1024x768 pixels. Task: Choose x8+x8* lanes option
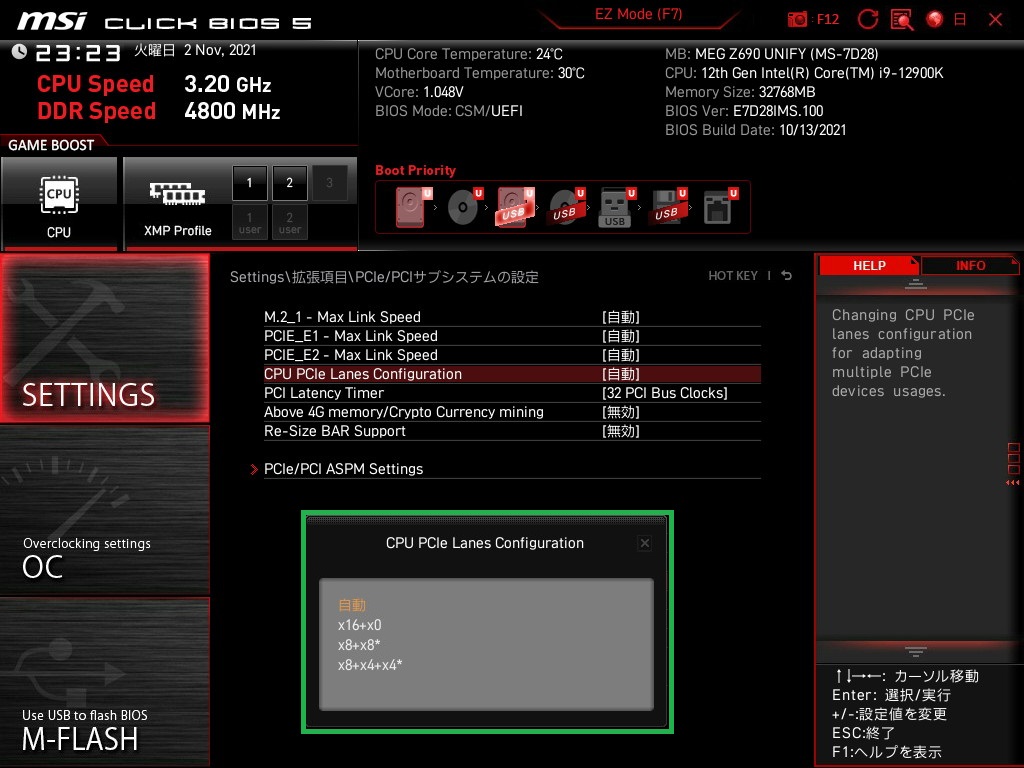(x=359, y=645)
